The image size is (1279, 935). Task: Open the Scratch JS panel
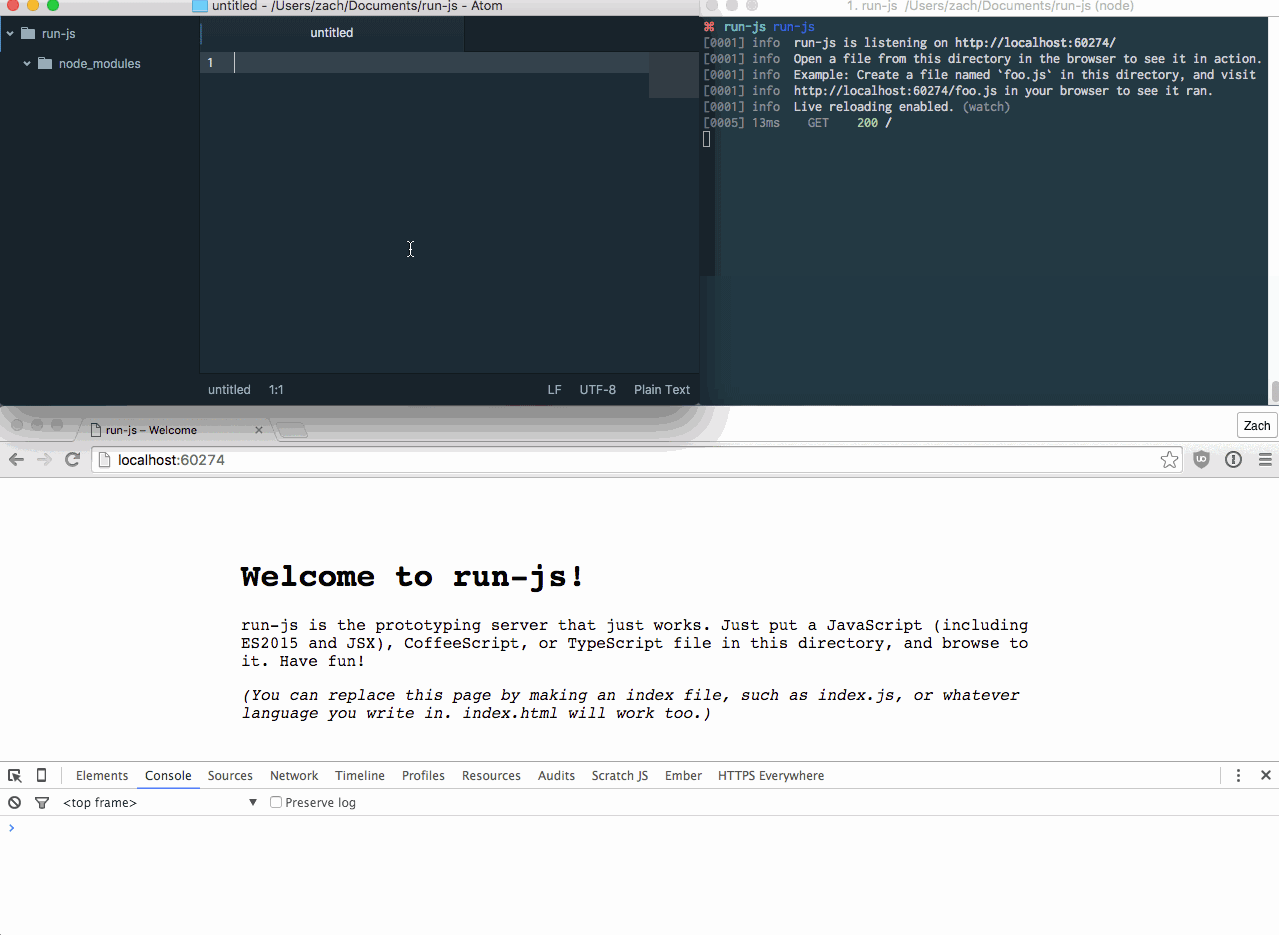click(x=619, y=775)
